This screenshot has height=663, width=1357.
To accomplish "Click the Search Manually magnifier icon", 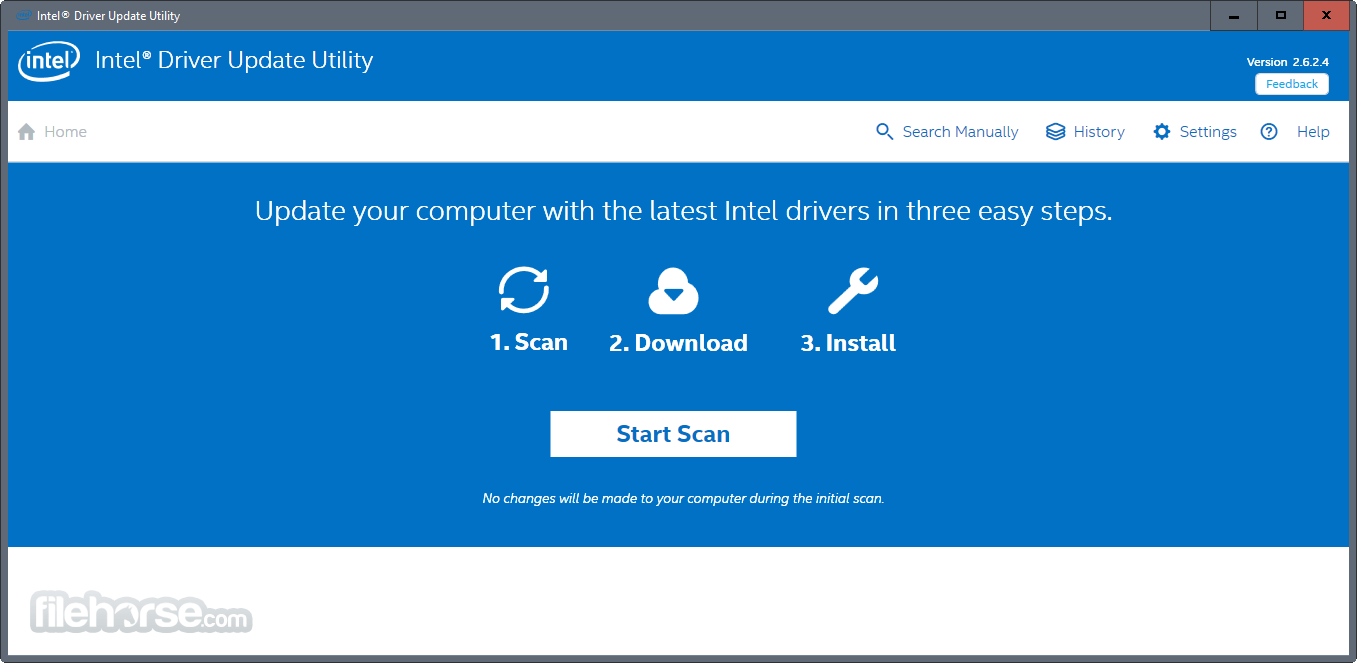I will 884,132.
